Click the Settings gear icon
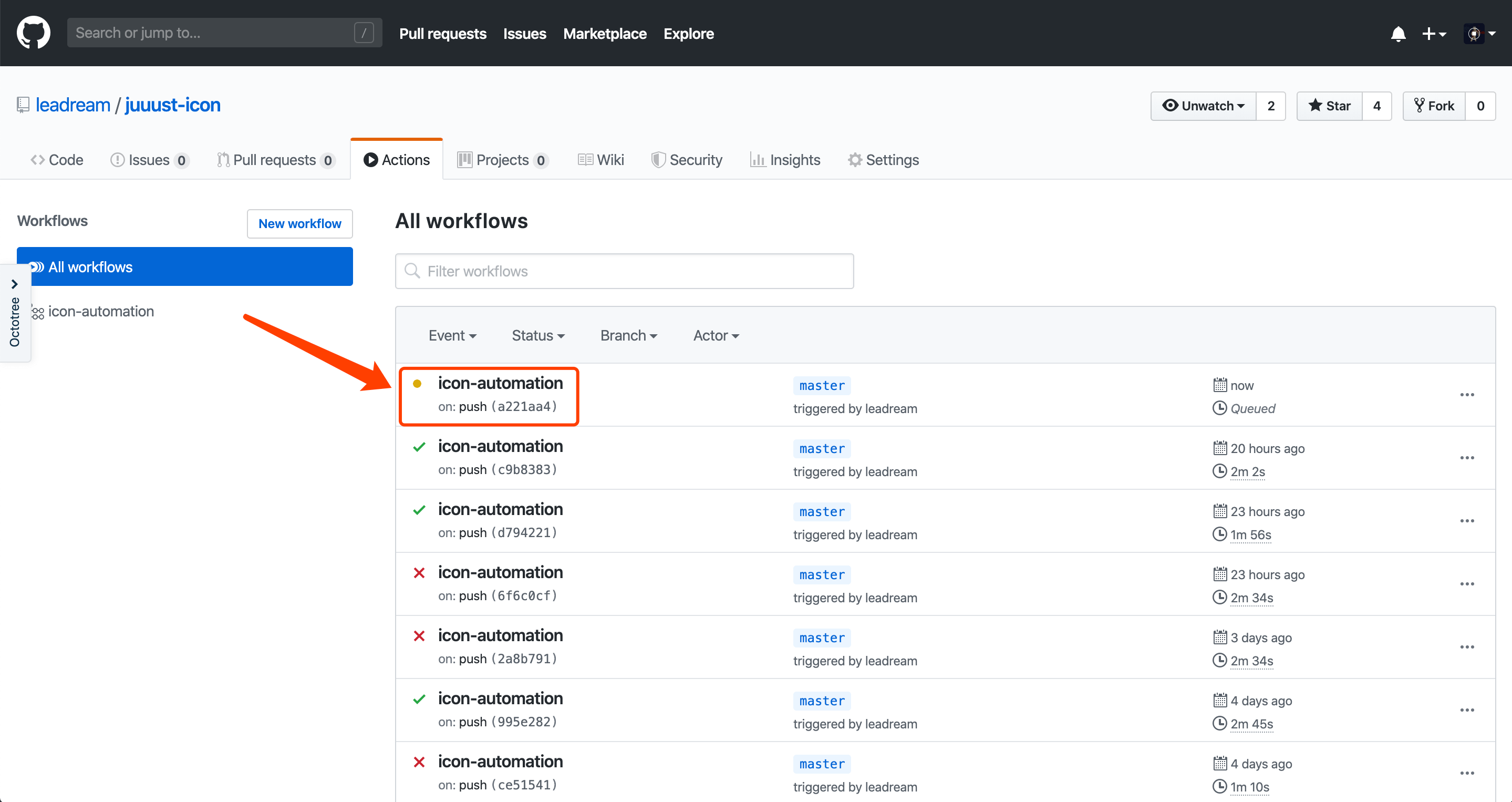The height and width of the screenshot is (802, 1512). coord(855,159)
